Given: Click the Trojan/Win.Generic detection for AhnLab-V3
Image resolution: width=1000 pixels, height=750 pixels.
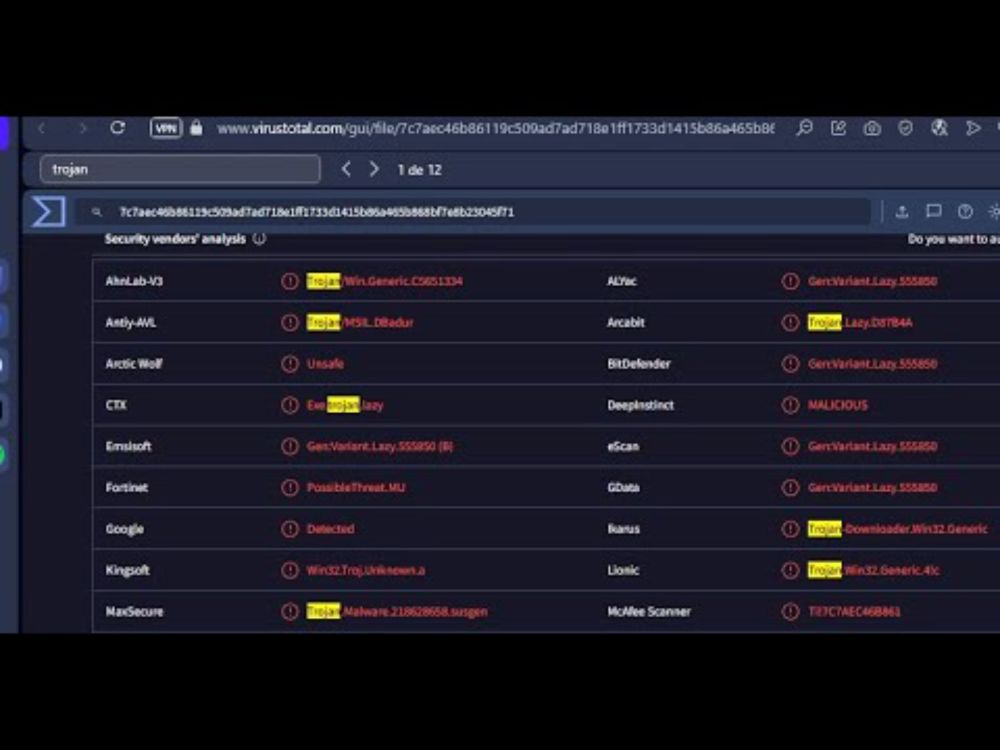Looking at the screenshot, I should pyautogui.click(x=385, y=281).
